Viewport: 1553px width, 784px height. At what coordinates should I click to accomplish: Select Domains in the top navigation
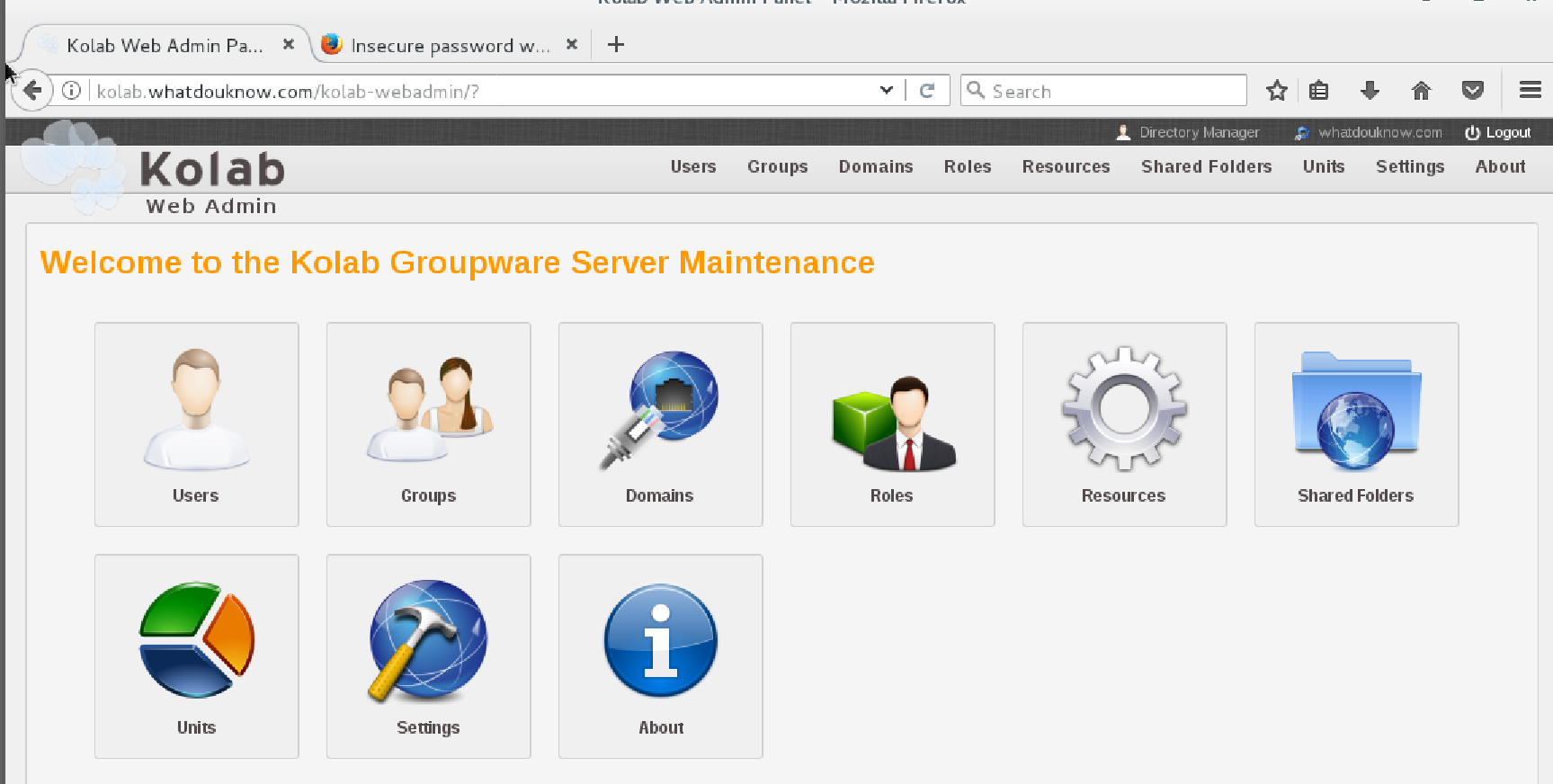[876, 166]
